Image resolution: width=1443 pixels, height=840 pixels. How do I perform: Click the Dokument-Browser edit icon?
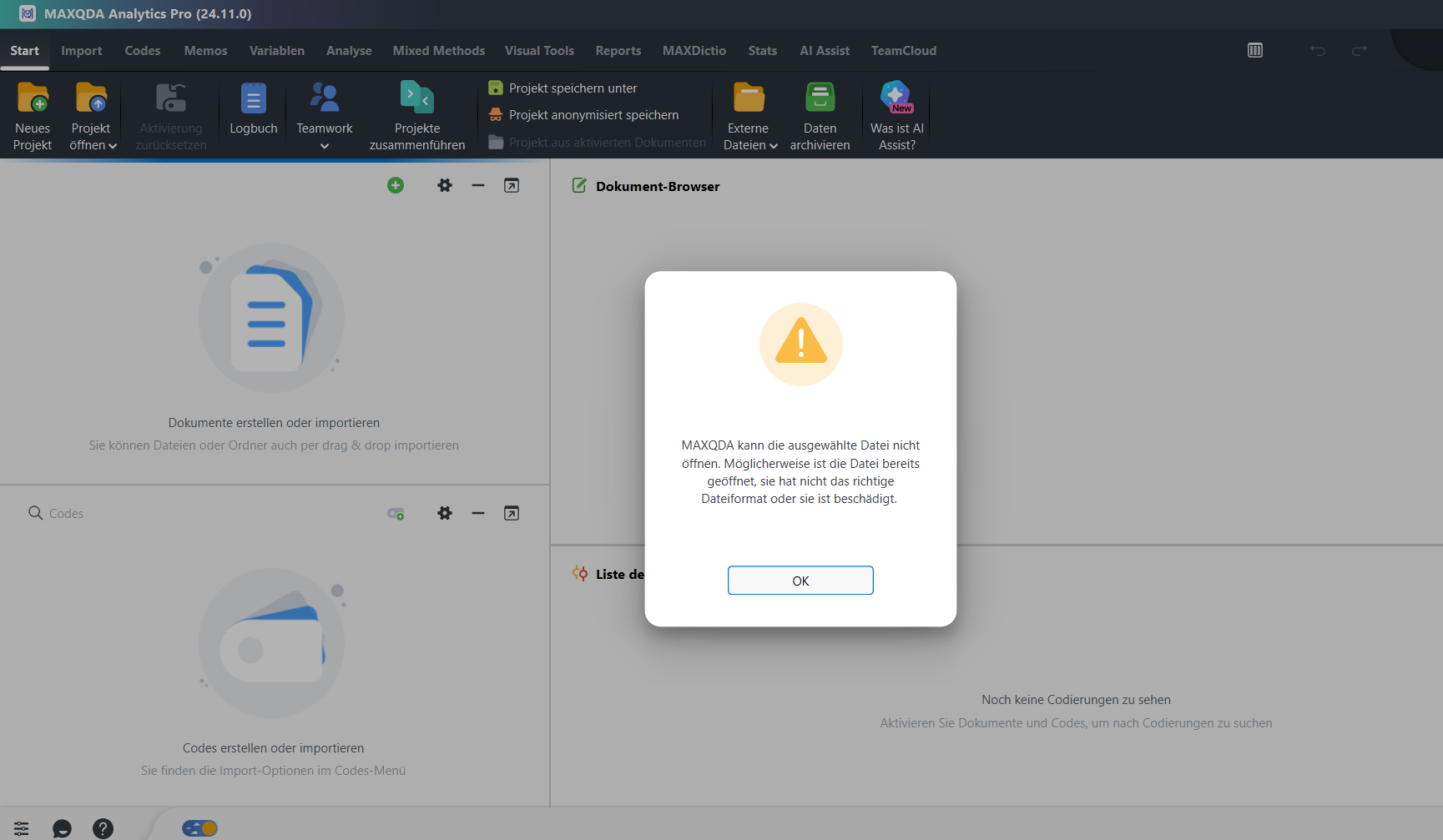pyautogui.click(x=579, y=185)
